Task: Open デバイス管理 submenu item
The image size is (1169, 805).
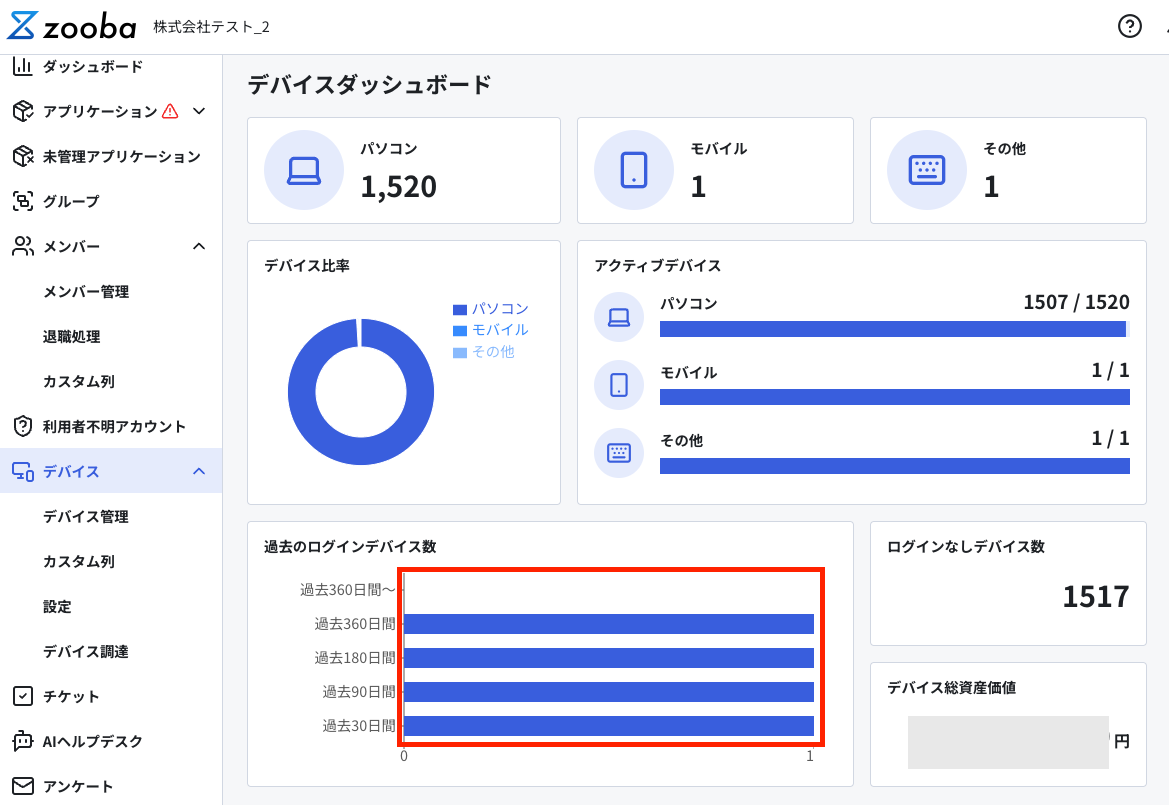Action: pyautogui.click(x=86, y=517)
